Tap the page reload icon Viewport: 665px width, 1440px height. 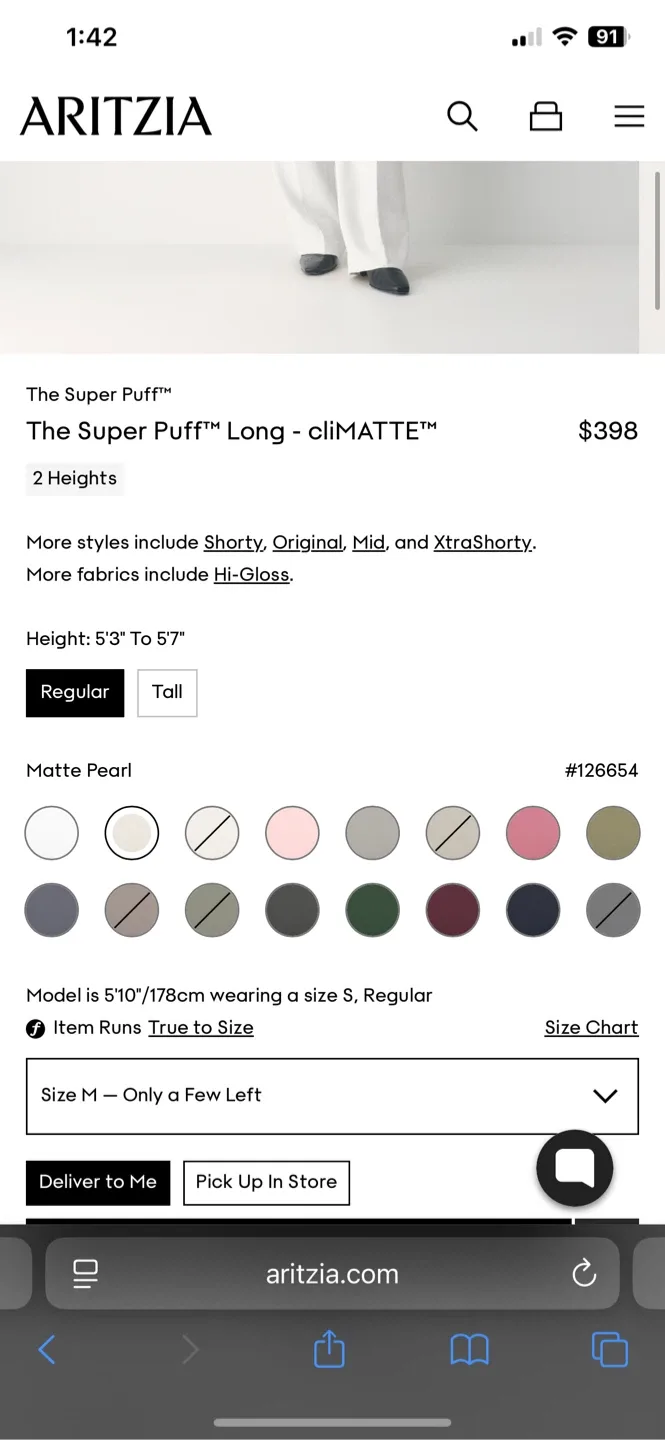click(584, 1273)
